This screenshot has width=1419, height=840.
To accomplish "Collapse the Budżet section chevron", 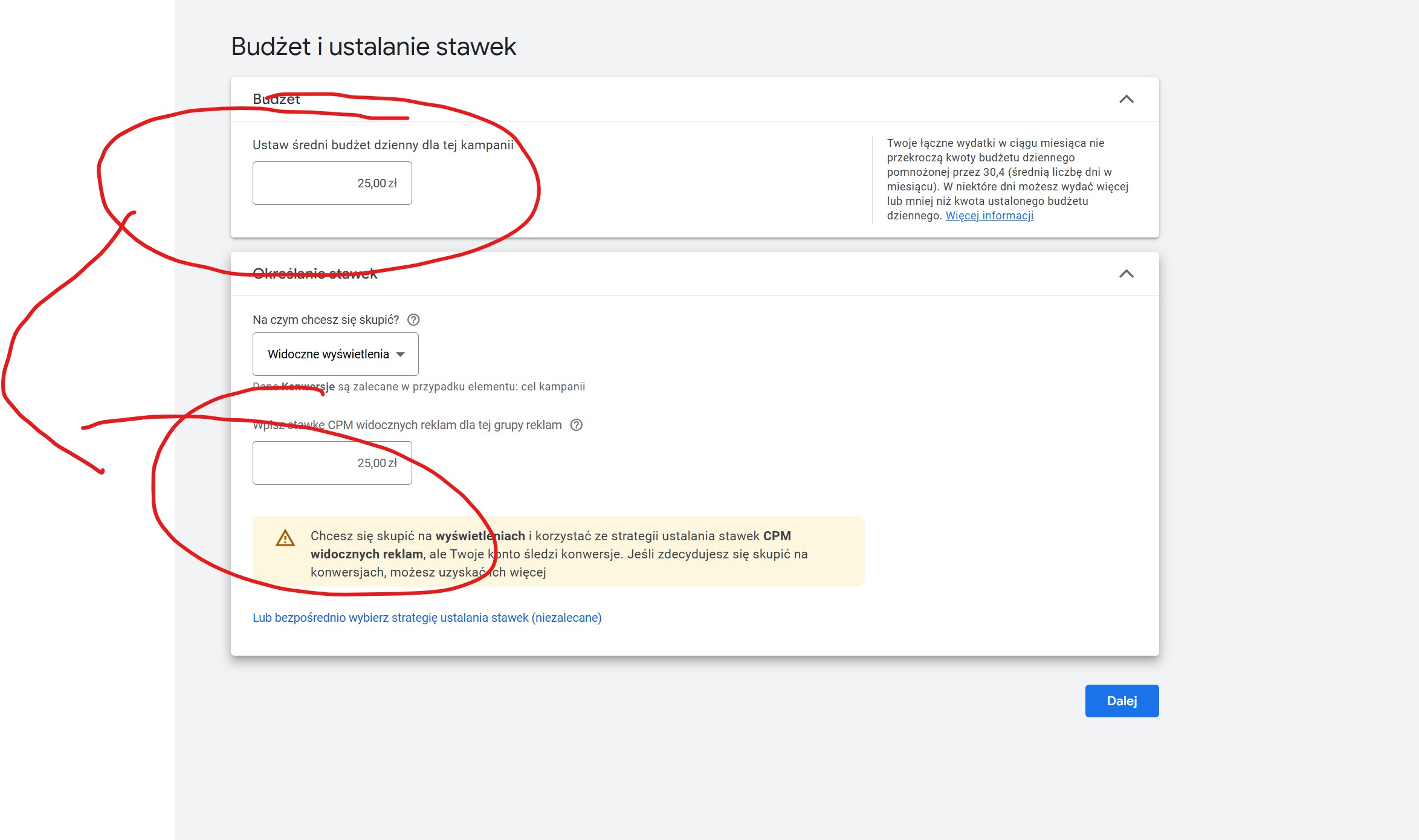I will point(1126,99).
